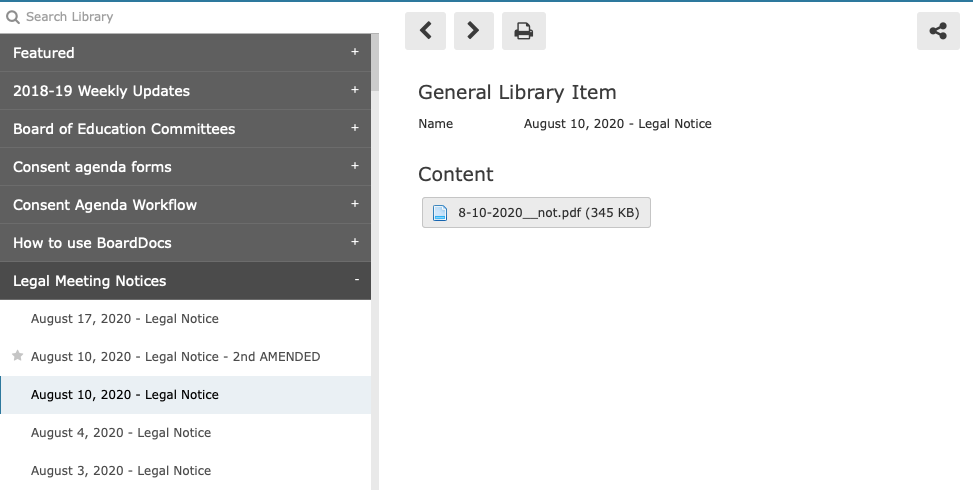Viewport: 973px width, 490px height.
Task: Select August 4, 2020 - Legal Notice
Action: (x=186, y=433)
